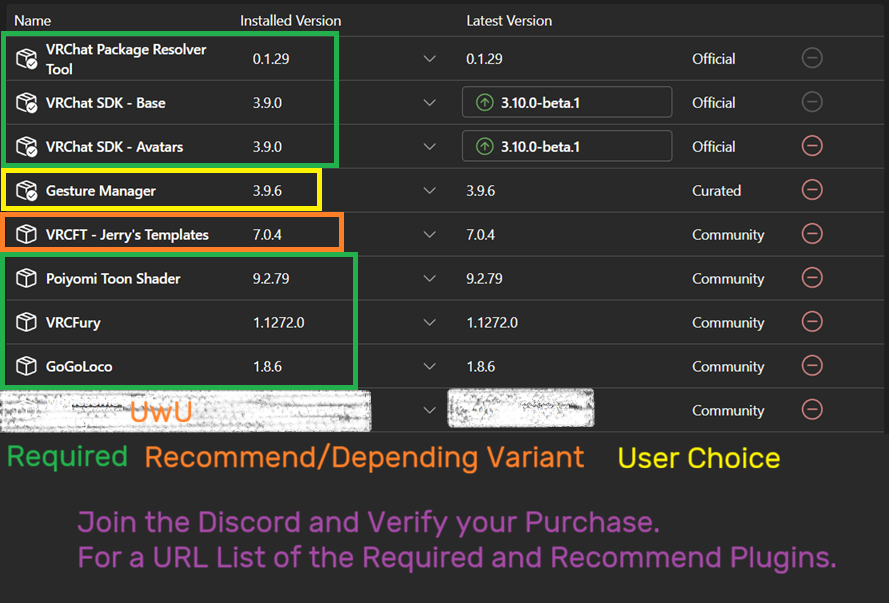Click installed version 9.2.79 of Poiyomi Toon Shader

[271, 279]
